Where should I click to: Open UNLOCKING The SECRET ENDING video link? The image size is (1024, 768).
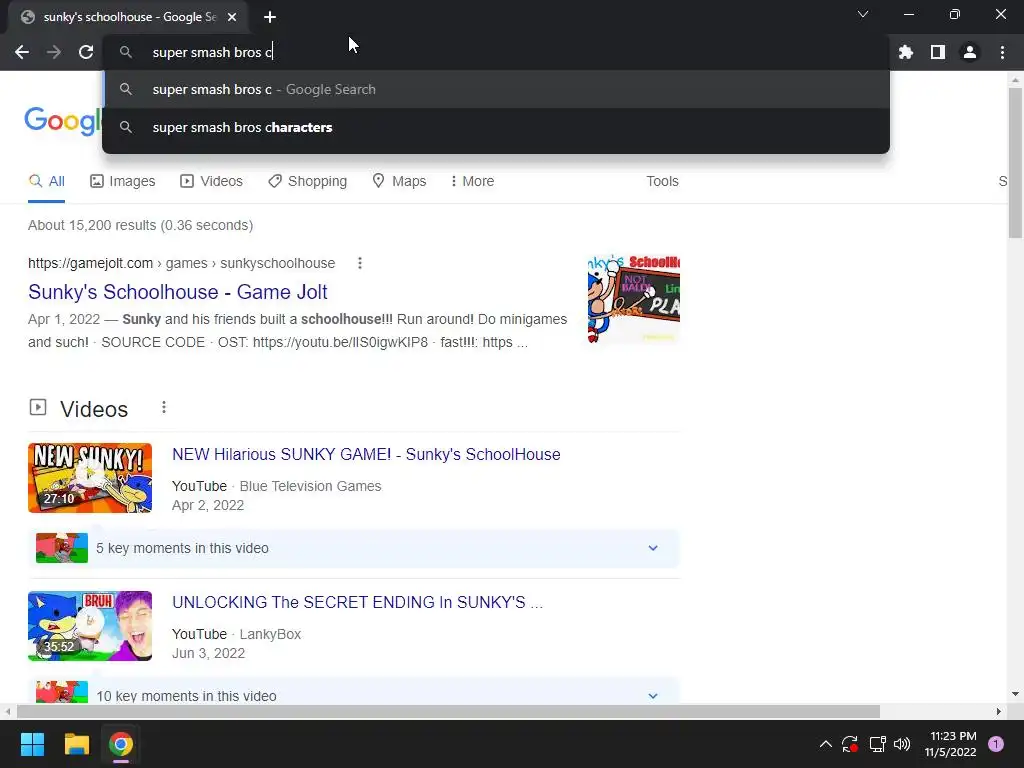(357, 602)
